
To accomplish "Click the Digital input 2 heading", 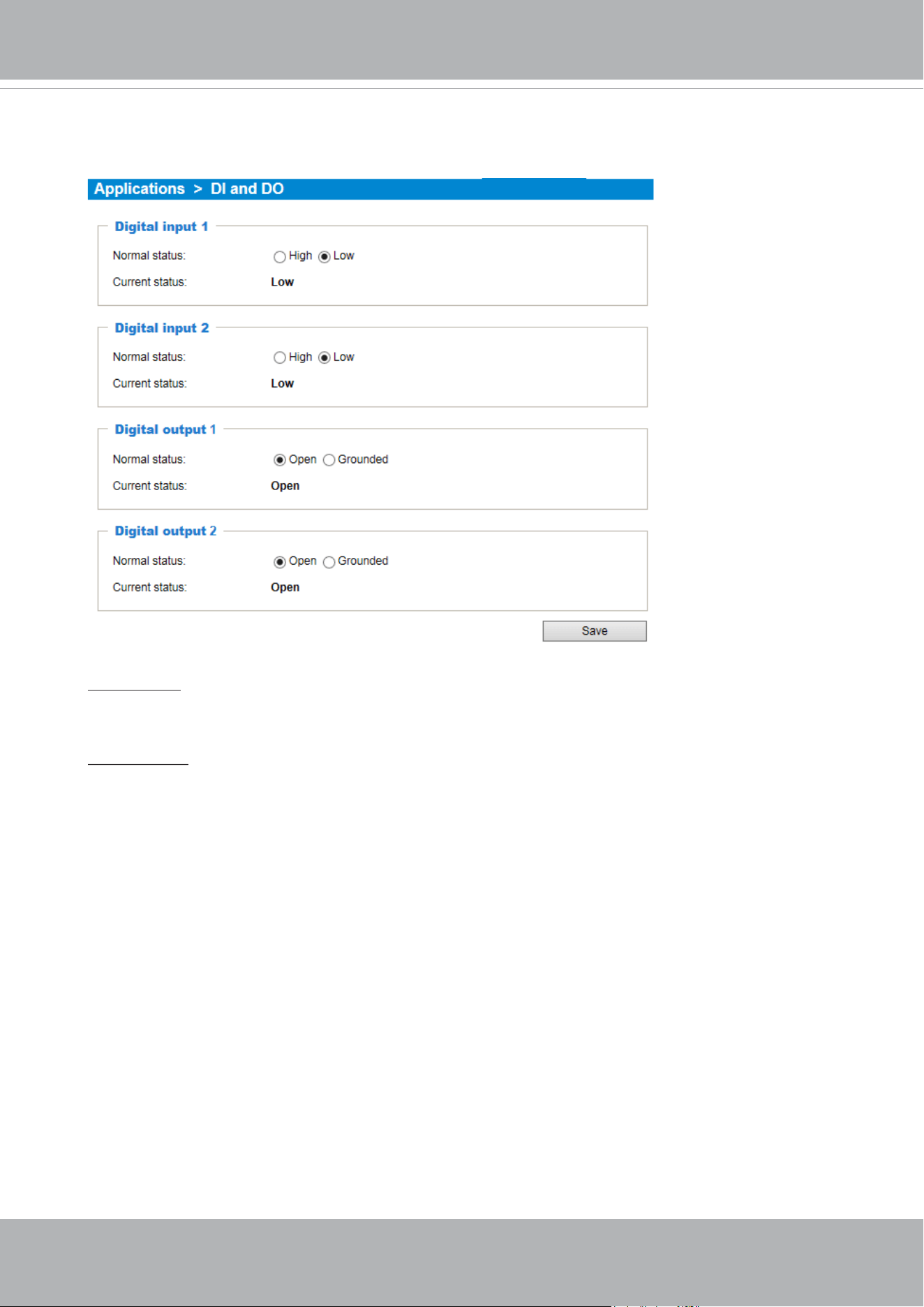I will pos(162,328).
